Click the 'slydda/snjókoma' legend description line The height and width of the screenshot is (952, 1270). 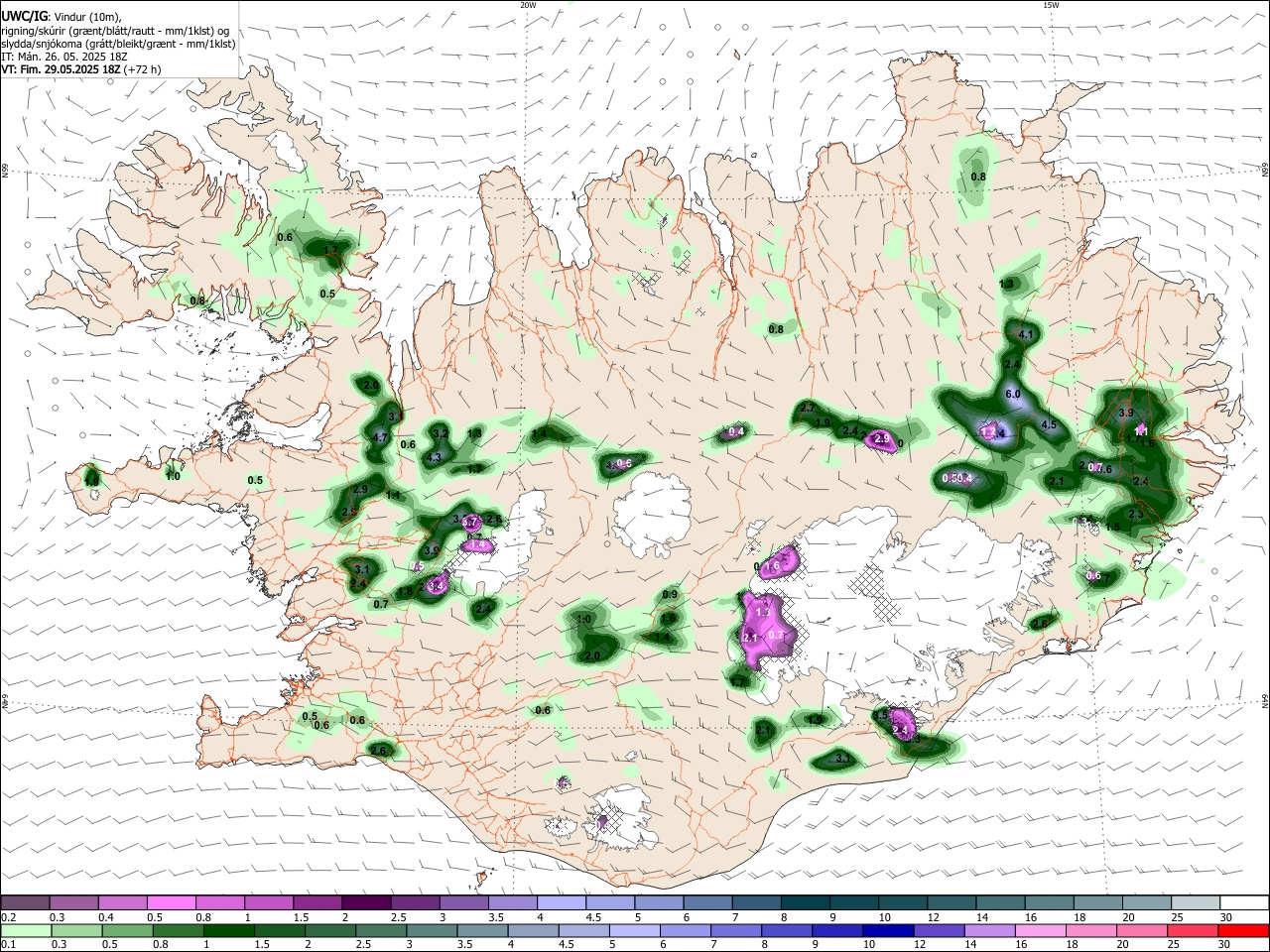point(118,44)
